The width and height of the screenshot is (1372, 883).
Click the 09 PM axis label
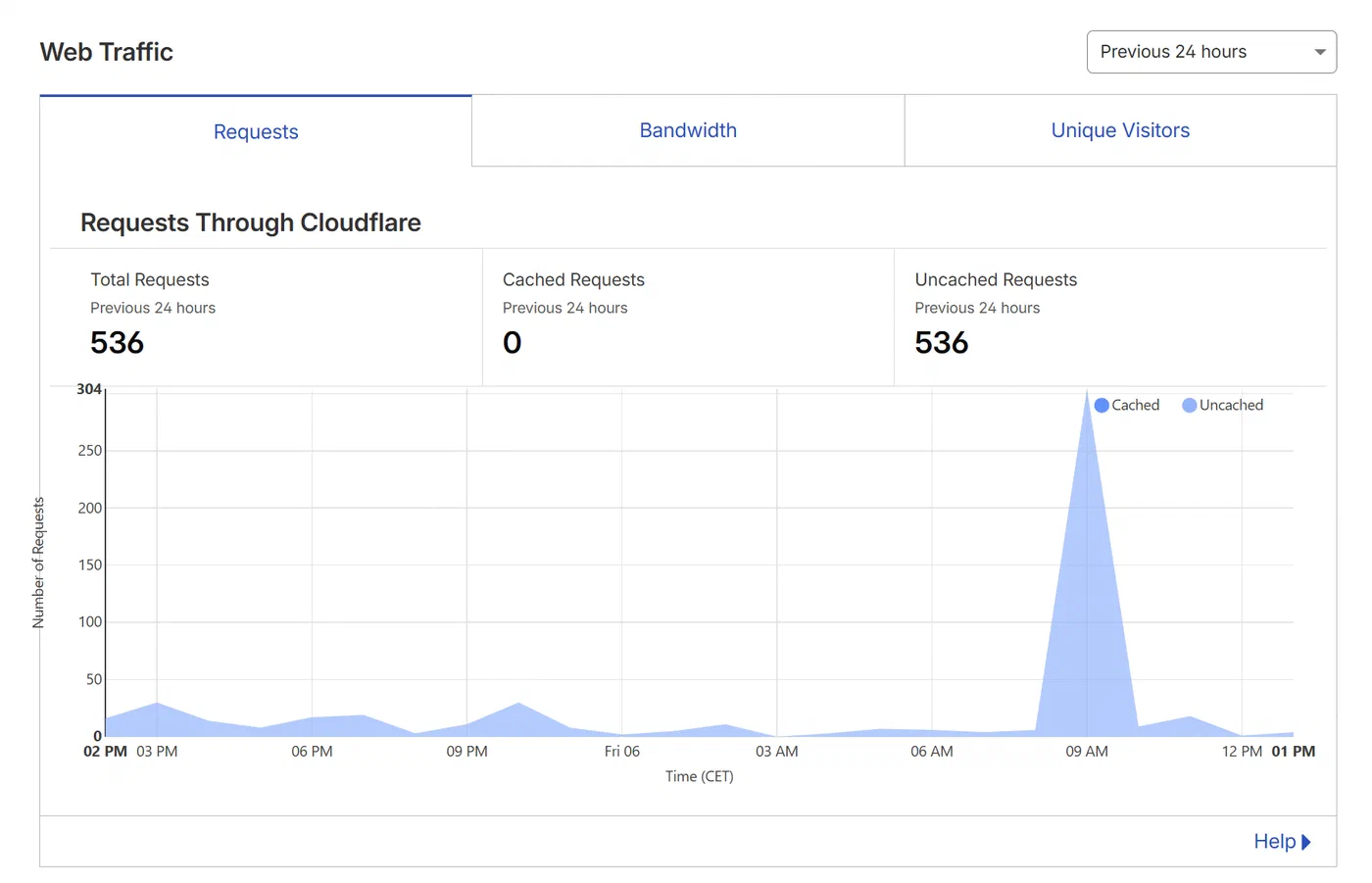click(x=466, y=752)
